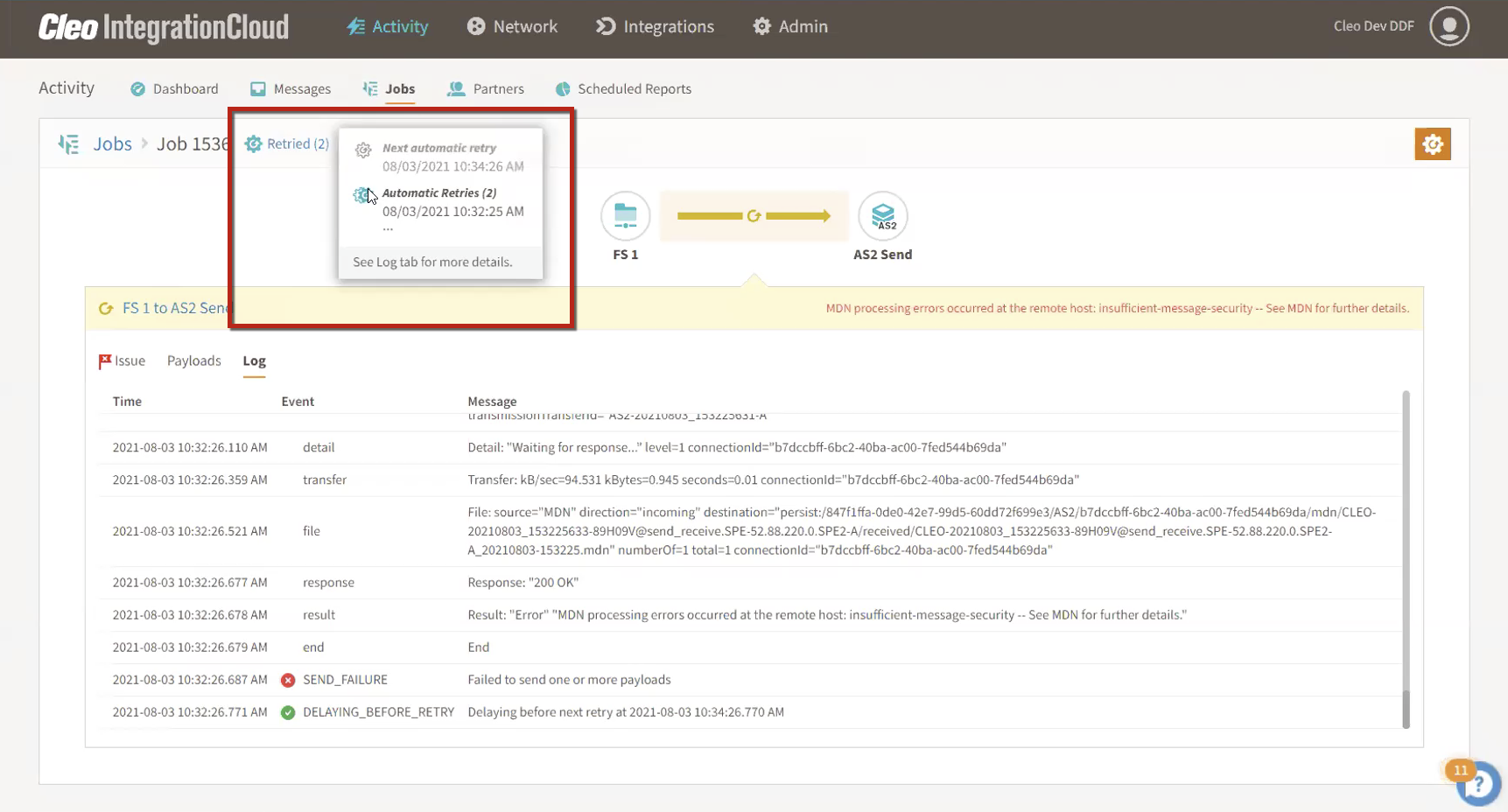Open the Admin top menu
The height and width of the screenshot is (812, 1508).
pyautogui.click(x=790, y=26)
